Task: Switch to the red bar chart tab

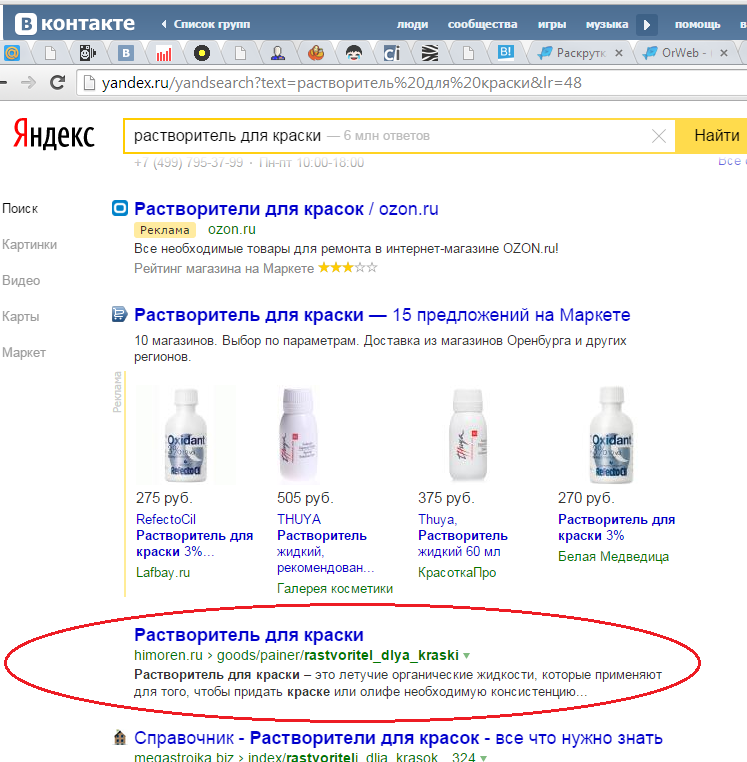Action: (x=164, y=52)
